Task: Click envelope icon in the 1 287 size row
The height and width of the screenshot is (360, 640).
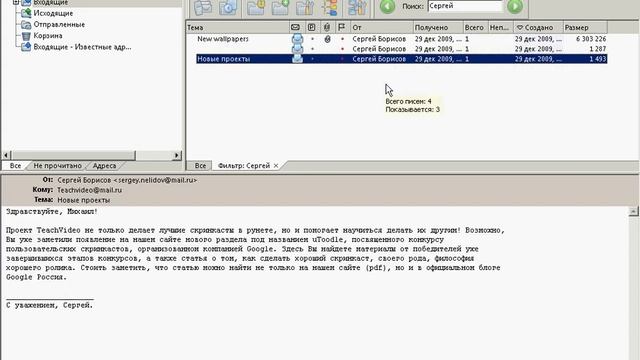Action: pos(297,49)
